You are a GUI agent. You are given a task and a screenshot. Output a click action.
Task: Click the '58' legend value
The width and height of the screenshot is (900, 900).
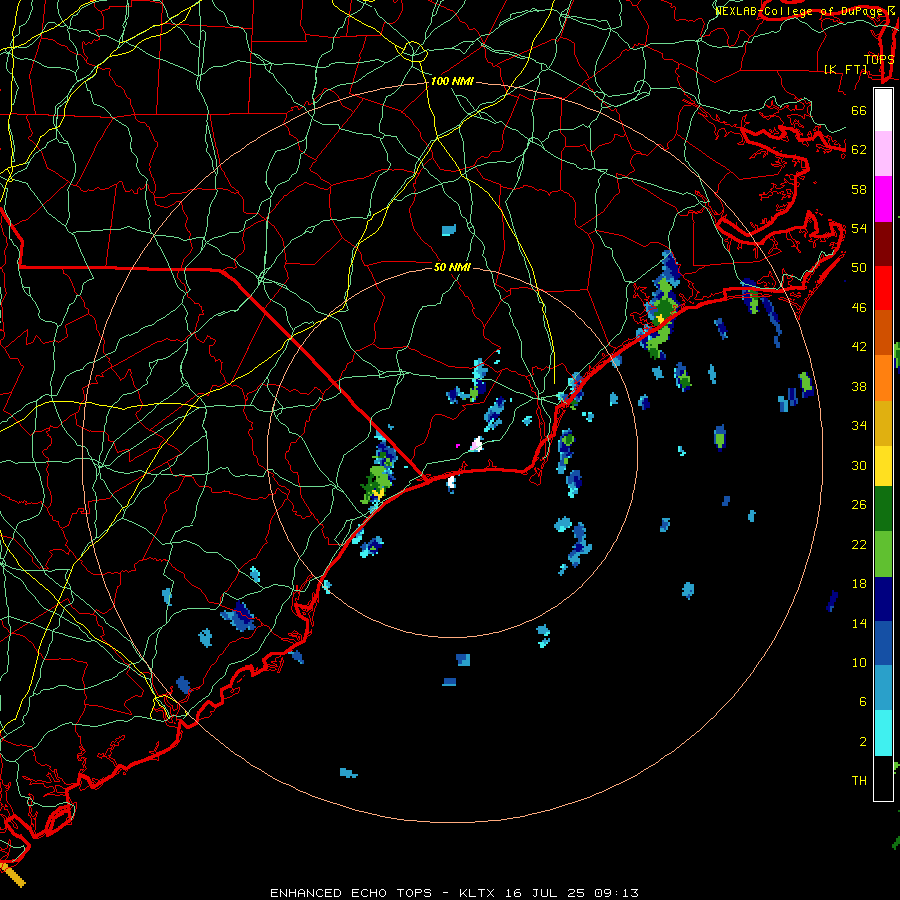859,189
